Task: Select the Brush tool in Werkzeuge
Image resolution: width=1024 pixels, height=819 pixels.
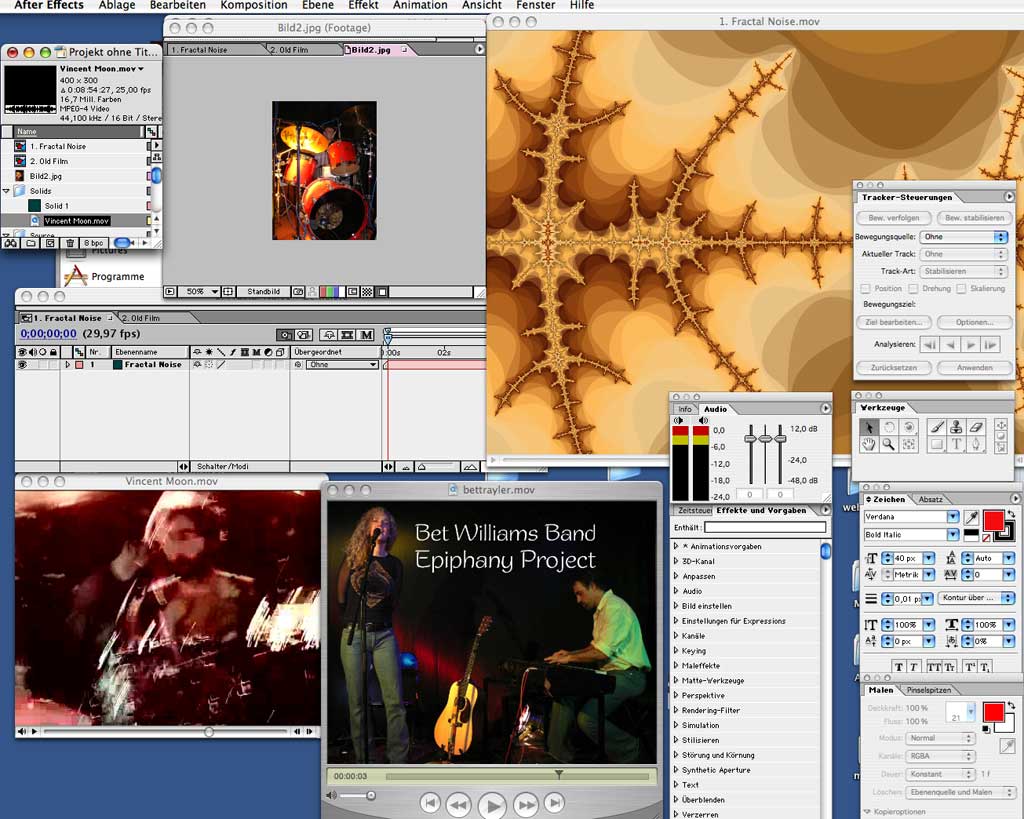Action: pos(936,427)
